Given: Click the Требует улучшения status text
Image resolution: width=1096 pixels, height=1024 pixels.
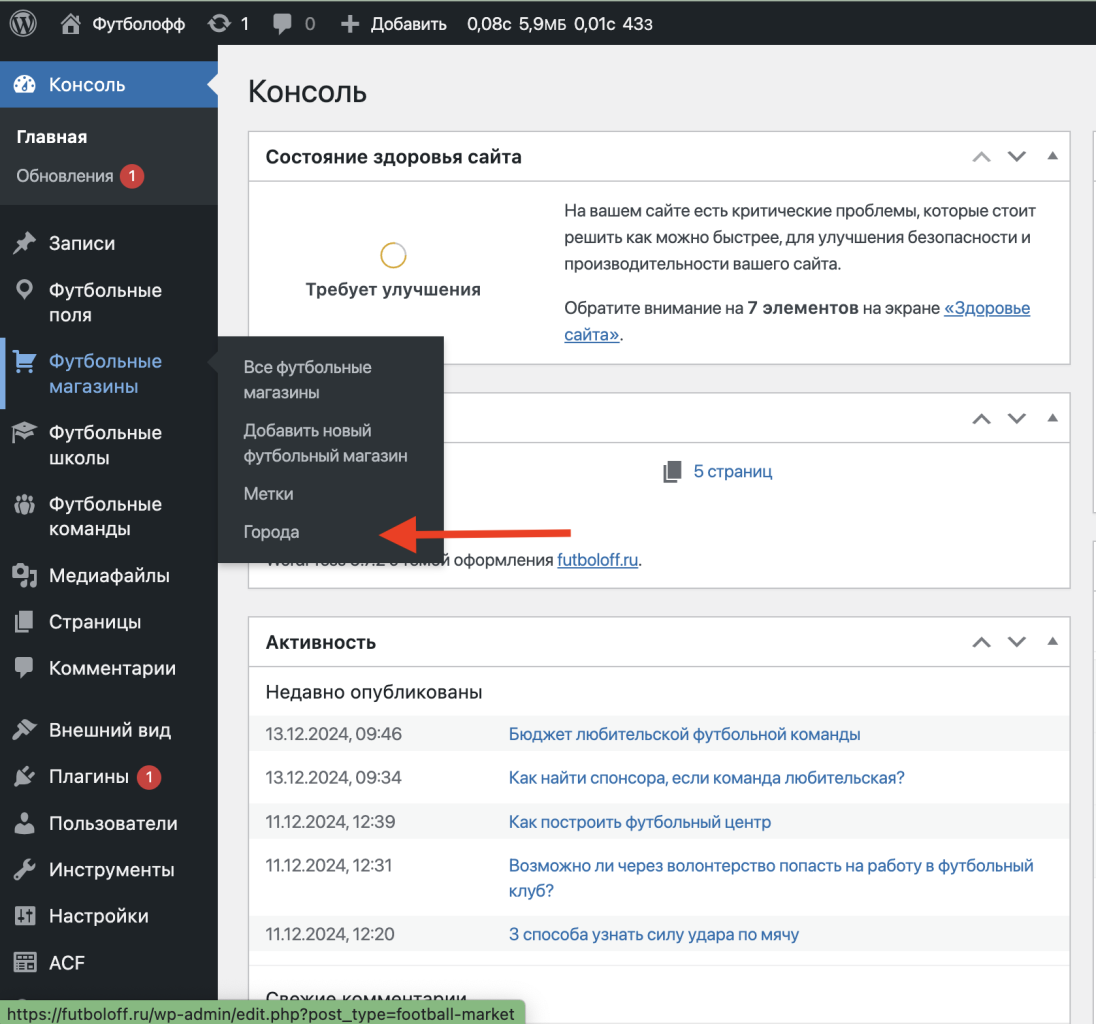Looking at the screenshot, I should tap(393, 289).
